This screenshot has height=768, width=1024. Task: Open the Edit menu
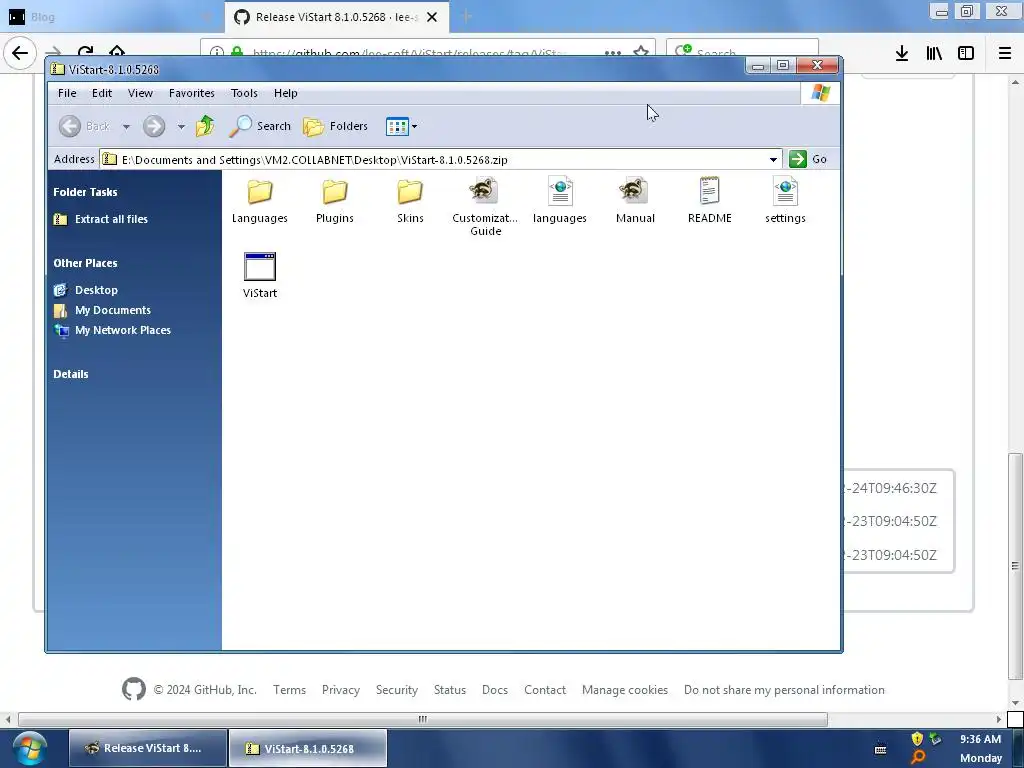coord(102,93)
